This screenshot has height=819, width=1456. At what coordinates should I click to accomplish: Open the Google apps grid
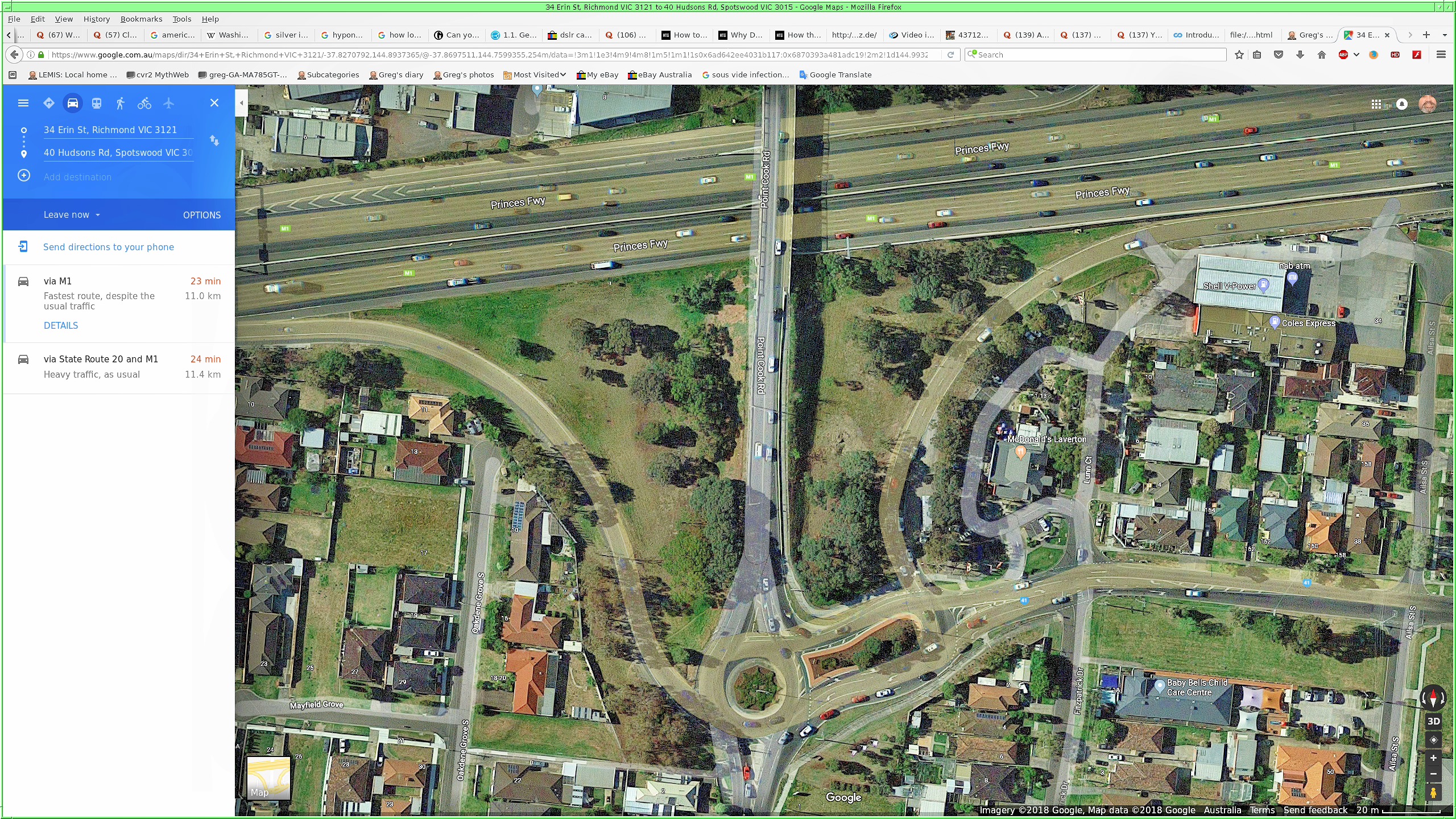pos(1376,104)
